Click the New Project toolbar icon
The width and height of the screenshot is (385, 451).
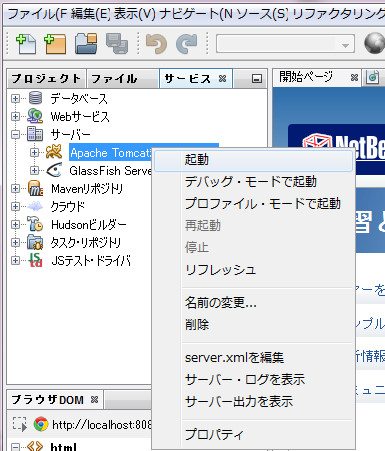point(55,44)
